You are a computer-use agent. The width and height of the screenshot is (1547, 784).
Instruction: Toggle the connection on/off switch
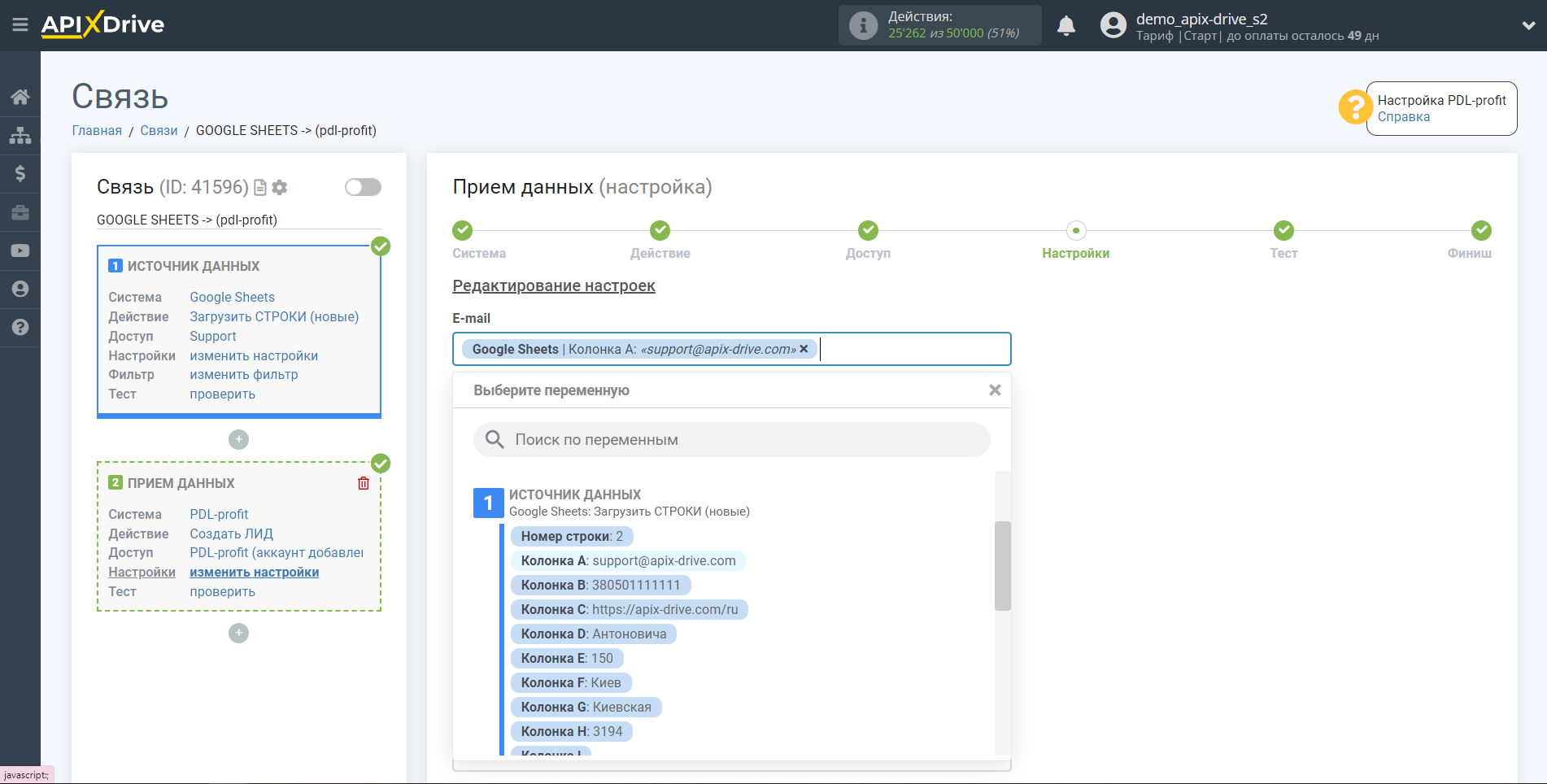tap(363, 187)
